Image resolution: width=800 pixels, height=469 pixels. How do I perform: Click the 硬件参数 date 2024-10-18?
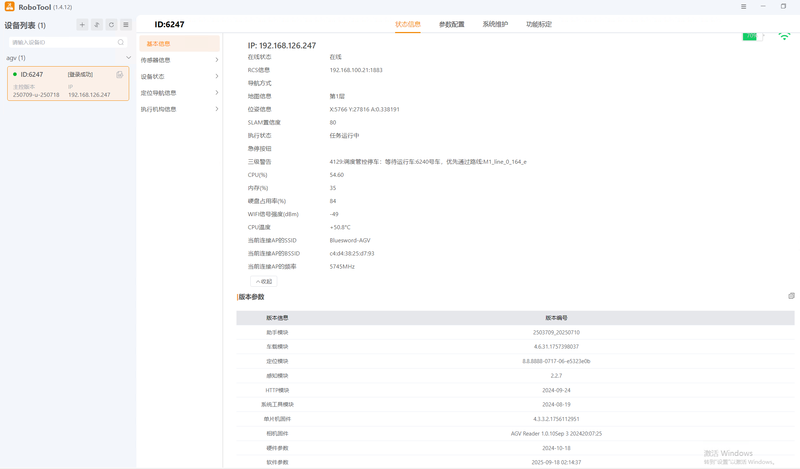coord(556,448)
